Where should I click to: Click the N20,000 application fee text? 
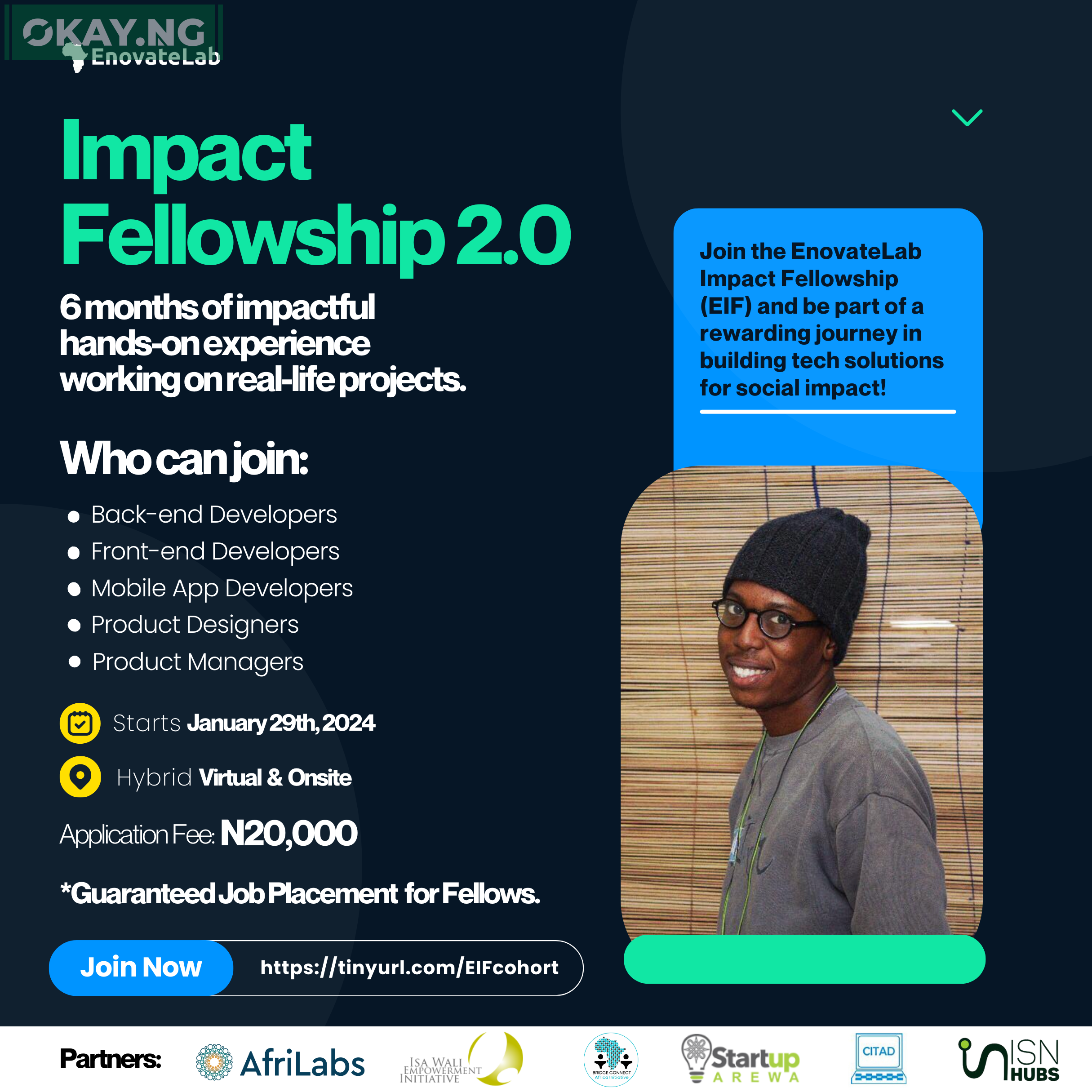[288, 833]
